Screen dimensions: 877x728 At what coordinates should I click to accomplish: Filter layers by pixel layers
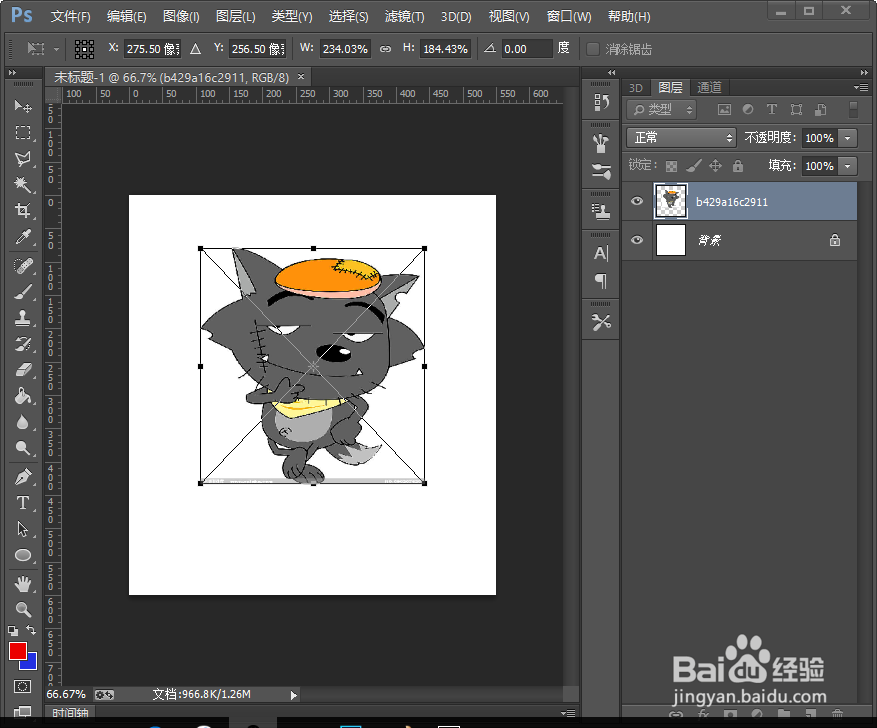pos(724,110)
